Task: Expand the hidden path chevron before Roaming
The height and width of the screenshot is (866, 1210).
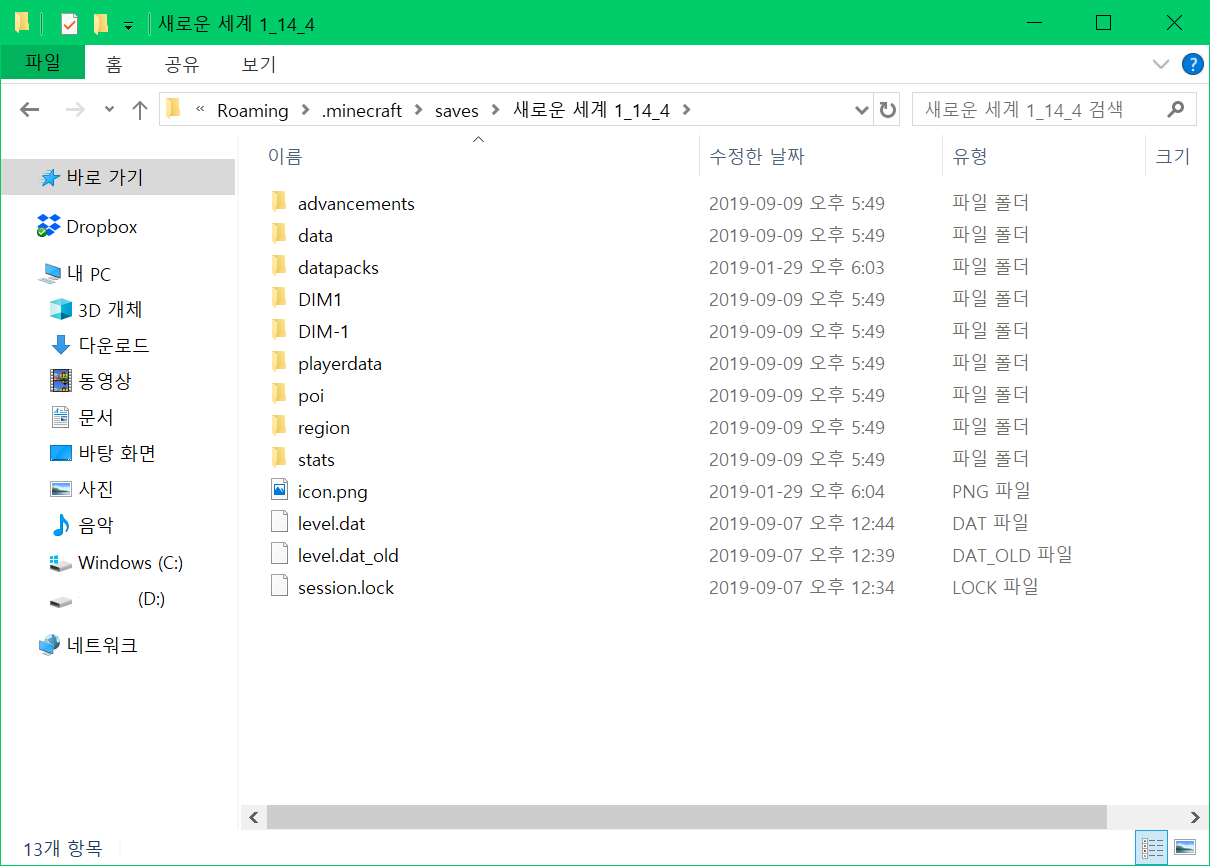Action: [x=201, y=110]
